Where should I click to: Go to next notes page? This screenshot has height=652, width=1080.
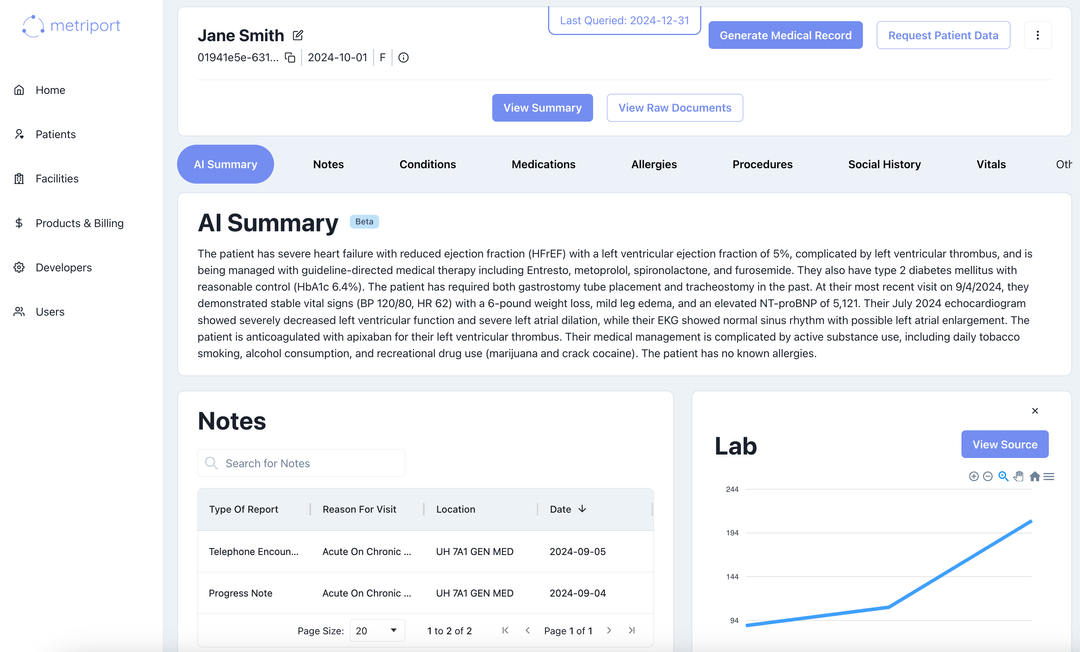609,631
